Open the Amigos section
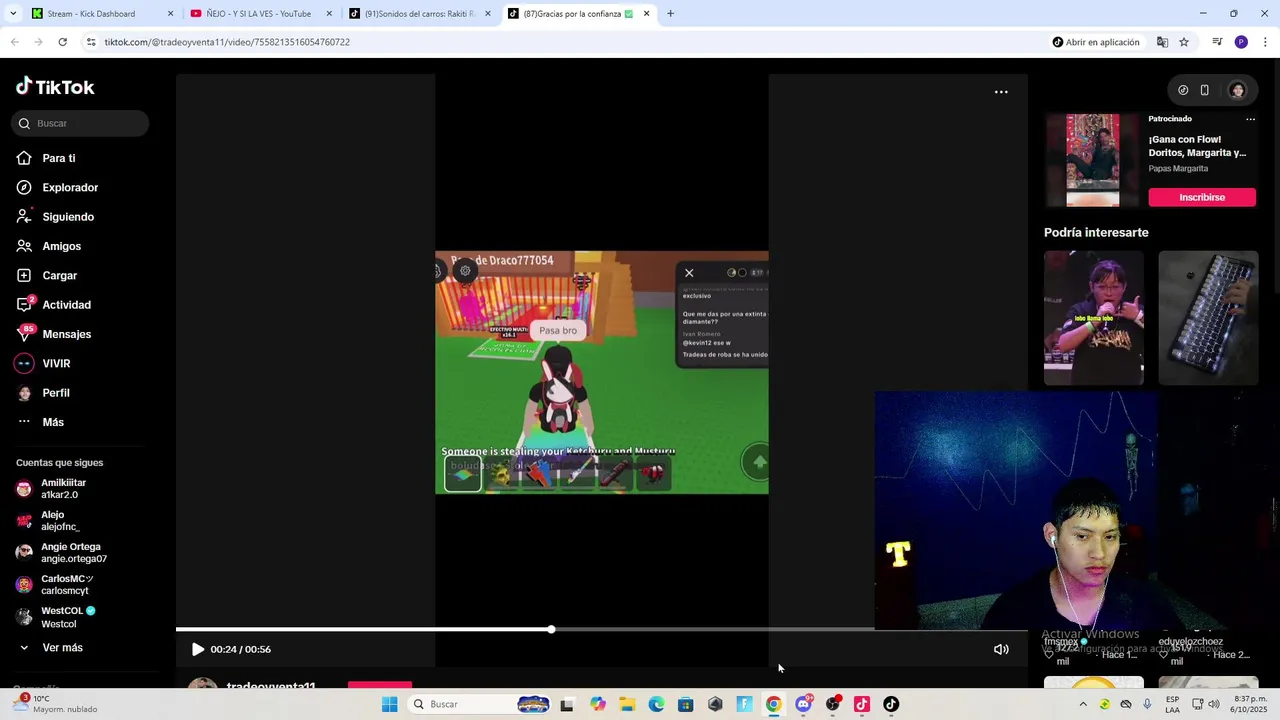1280x720 pixels. tap(49, 246)
